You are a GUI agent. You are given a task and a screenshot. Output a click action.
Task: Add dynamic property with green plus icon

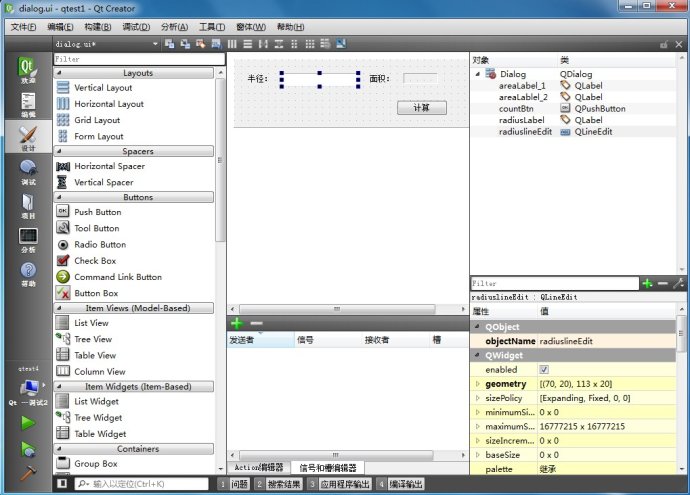(647, 283)
